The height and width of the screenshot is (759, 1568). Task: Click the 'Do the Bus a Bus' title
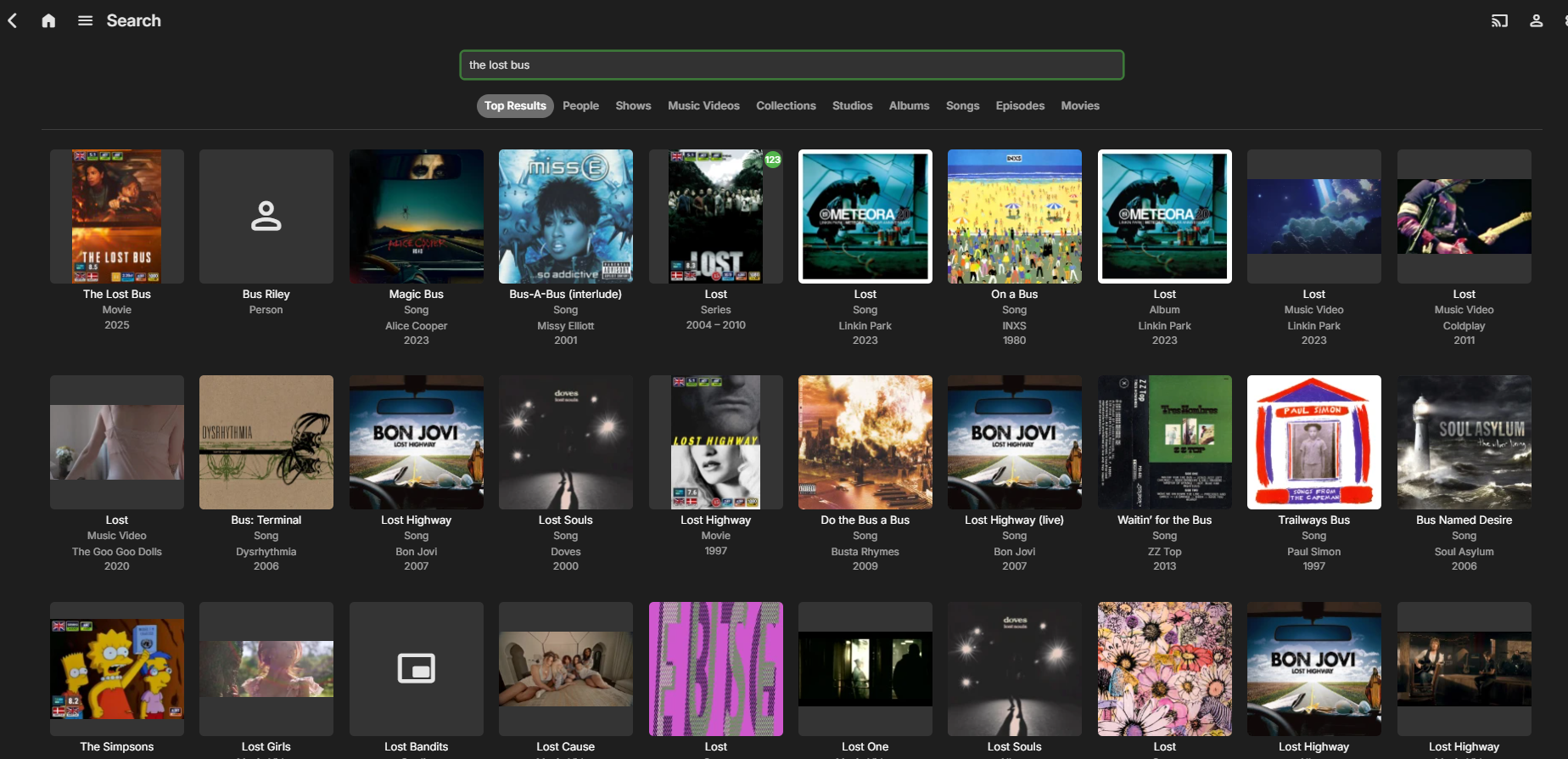(x=865, y=520)
